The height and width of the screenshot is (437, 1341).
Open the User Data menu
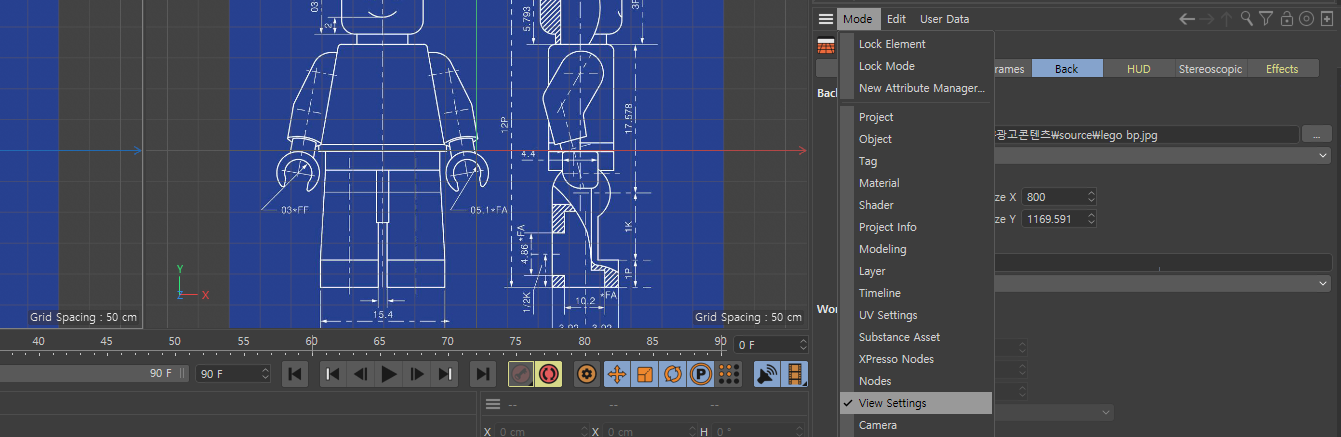pyautogui.click(x=944, y=19)
